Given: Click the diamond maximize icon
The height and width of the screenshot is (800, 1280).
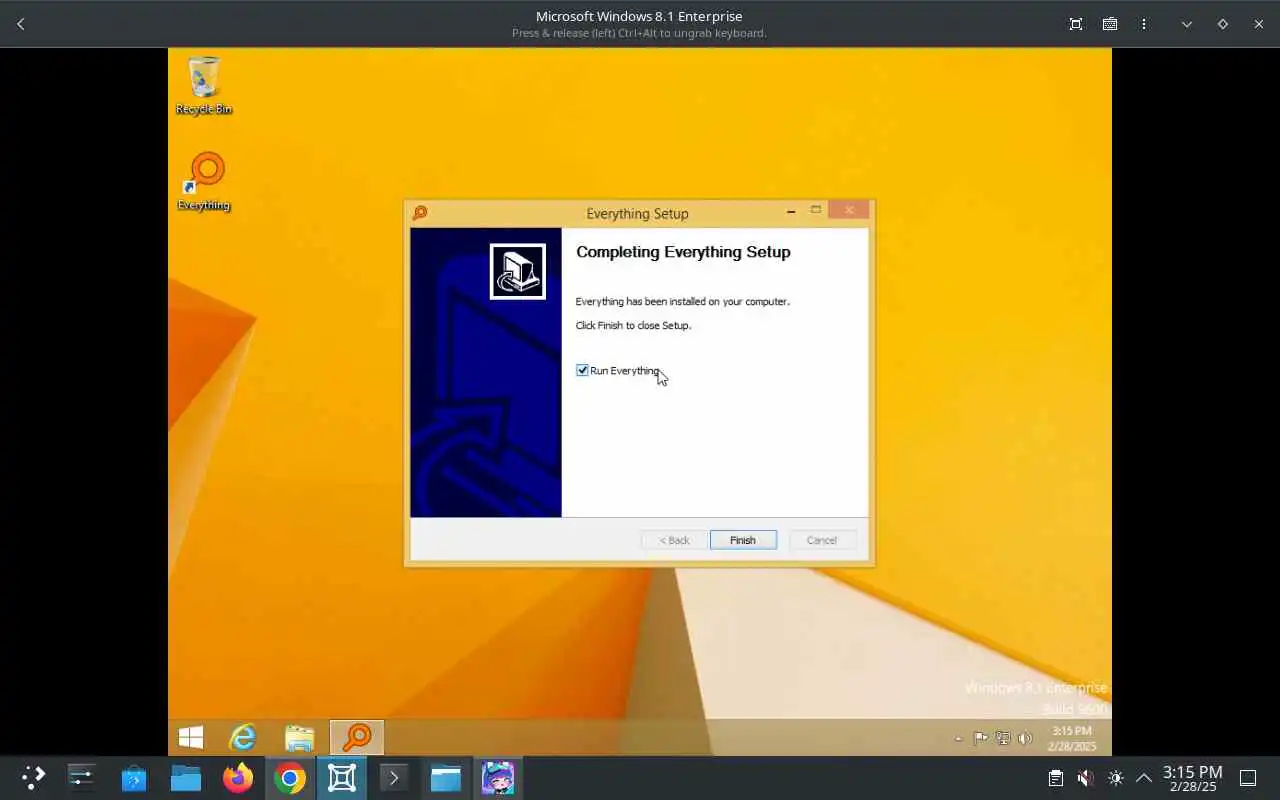Looking at the screenshot, I should 1222,24.
